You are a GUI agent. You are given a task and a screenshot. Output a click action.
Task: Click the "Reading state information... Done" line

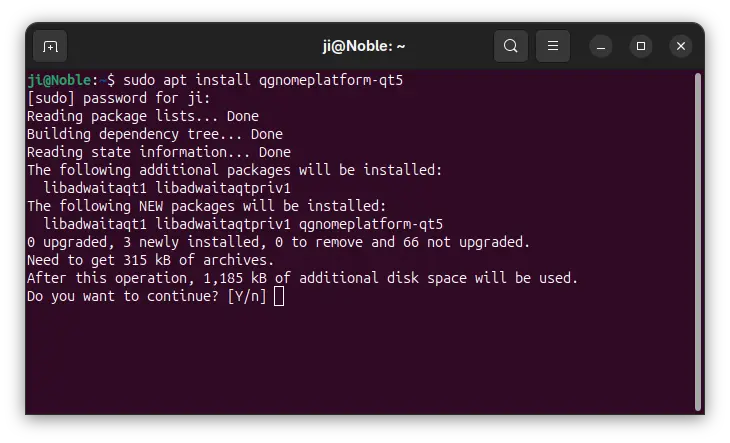(x=159, y=152)
